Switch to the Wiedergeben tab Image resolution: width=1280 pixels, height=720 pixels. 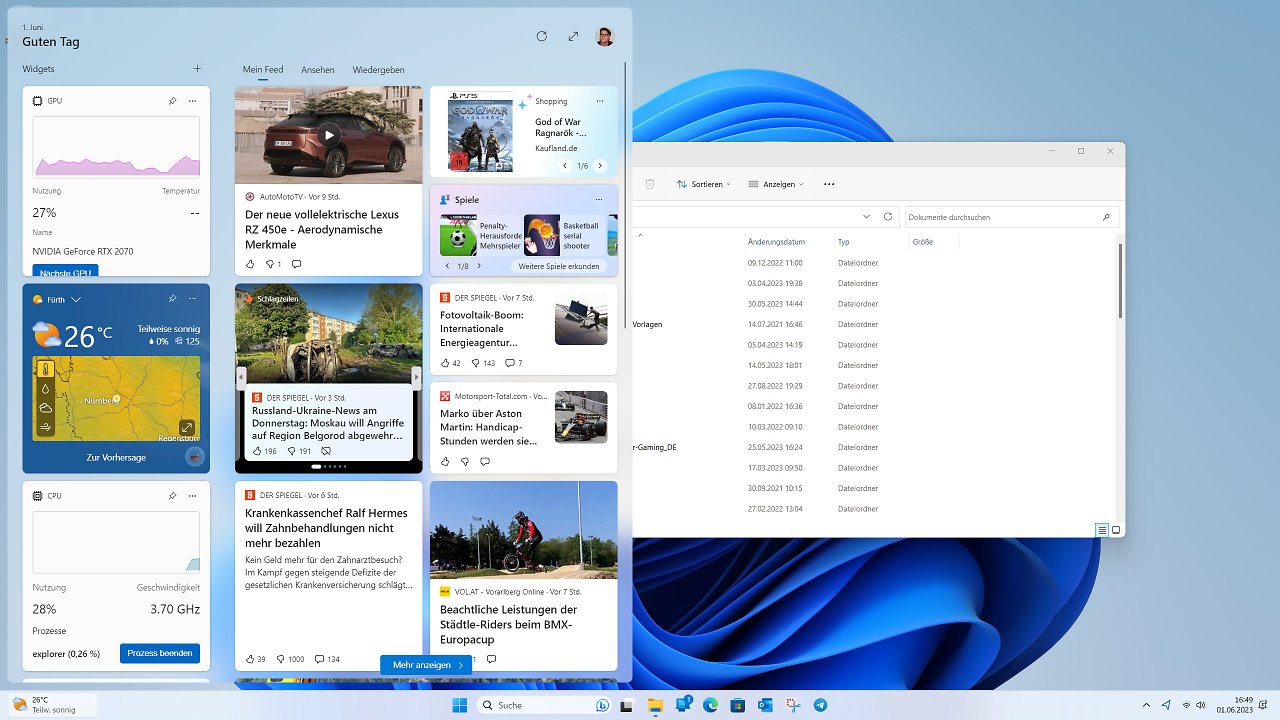click(x=378, y=70)
